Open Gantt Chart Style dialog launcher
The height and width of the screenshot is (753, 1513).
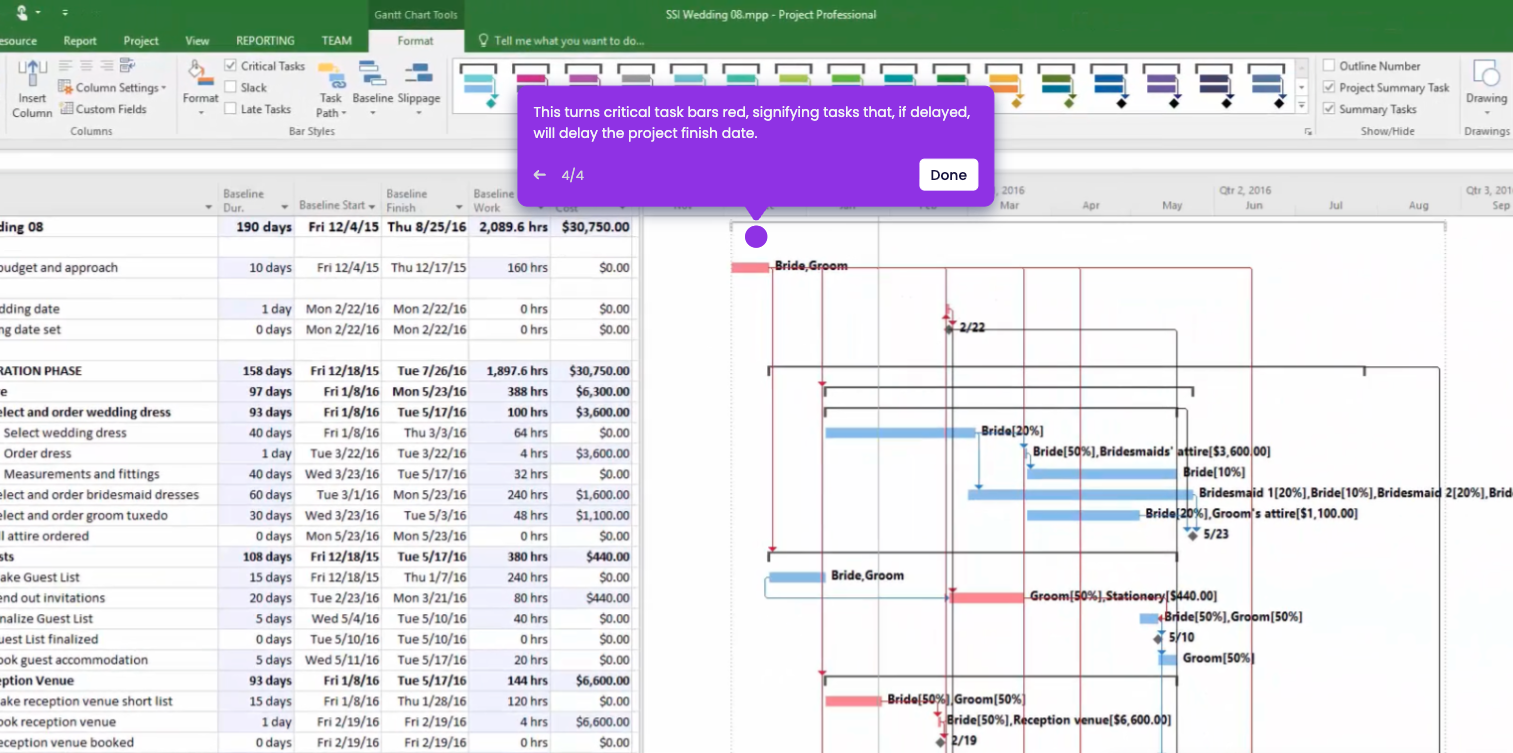pyautogui.click(x=1308, y=132)
